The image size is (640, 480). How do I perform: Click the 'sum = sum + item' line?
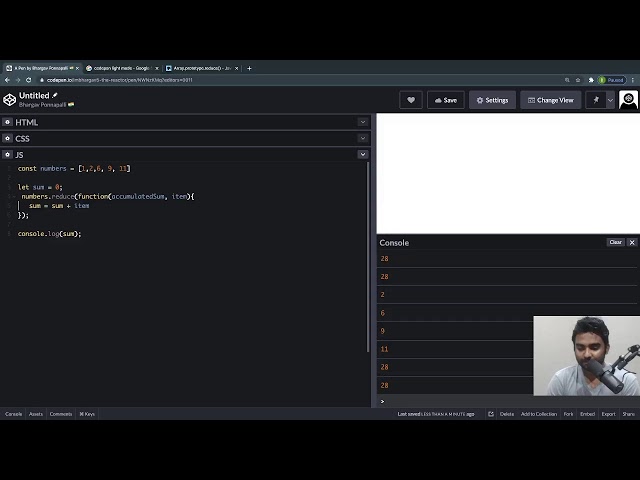59,206
